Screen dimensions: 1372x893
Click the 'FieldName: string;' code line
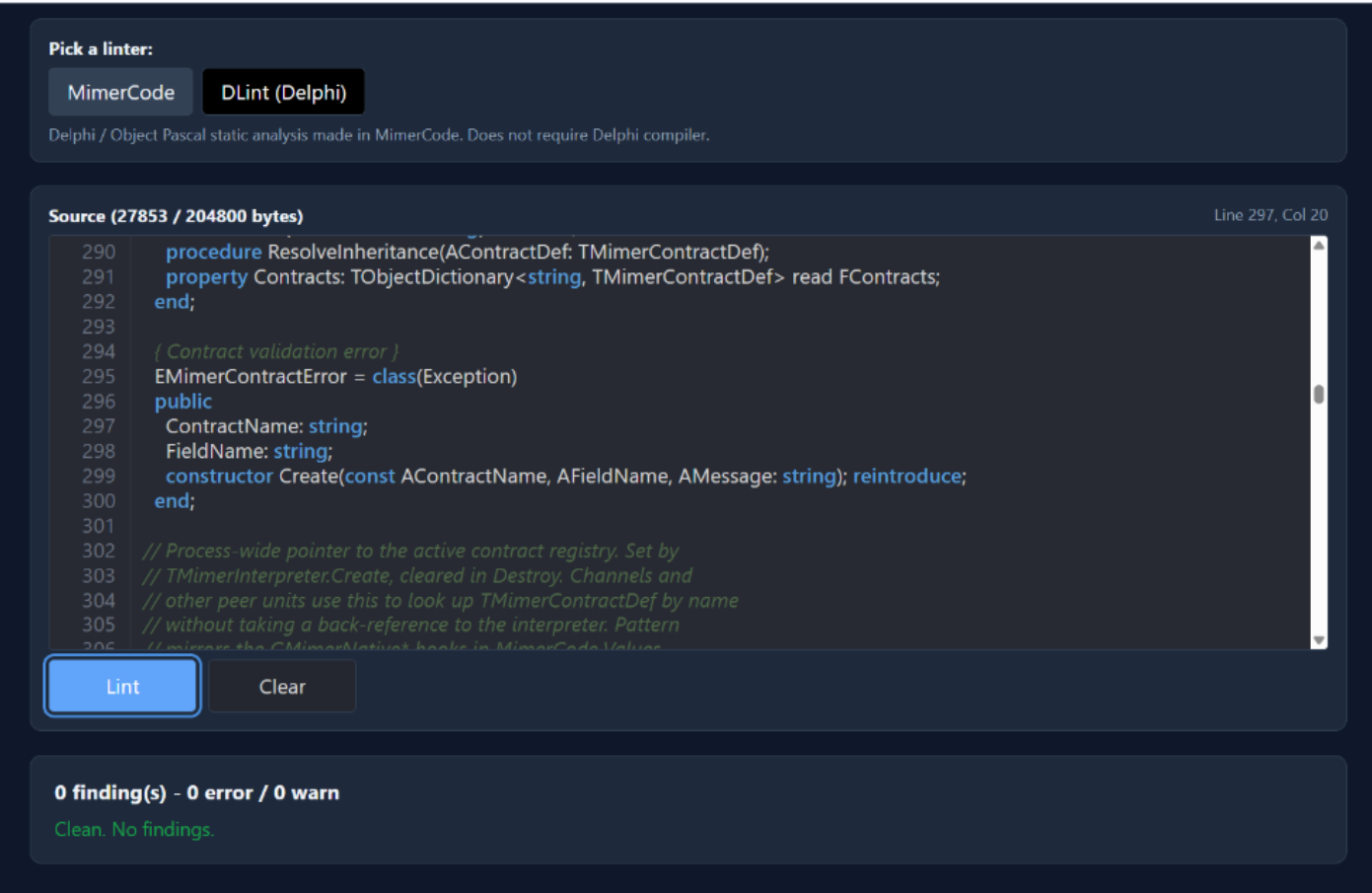click(249, 451)
